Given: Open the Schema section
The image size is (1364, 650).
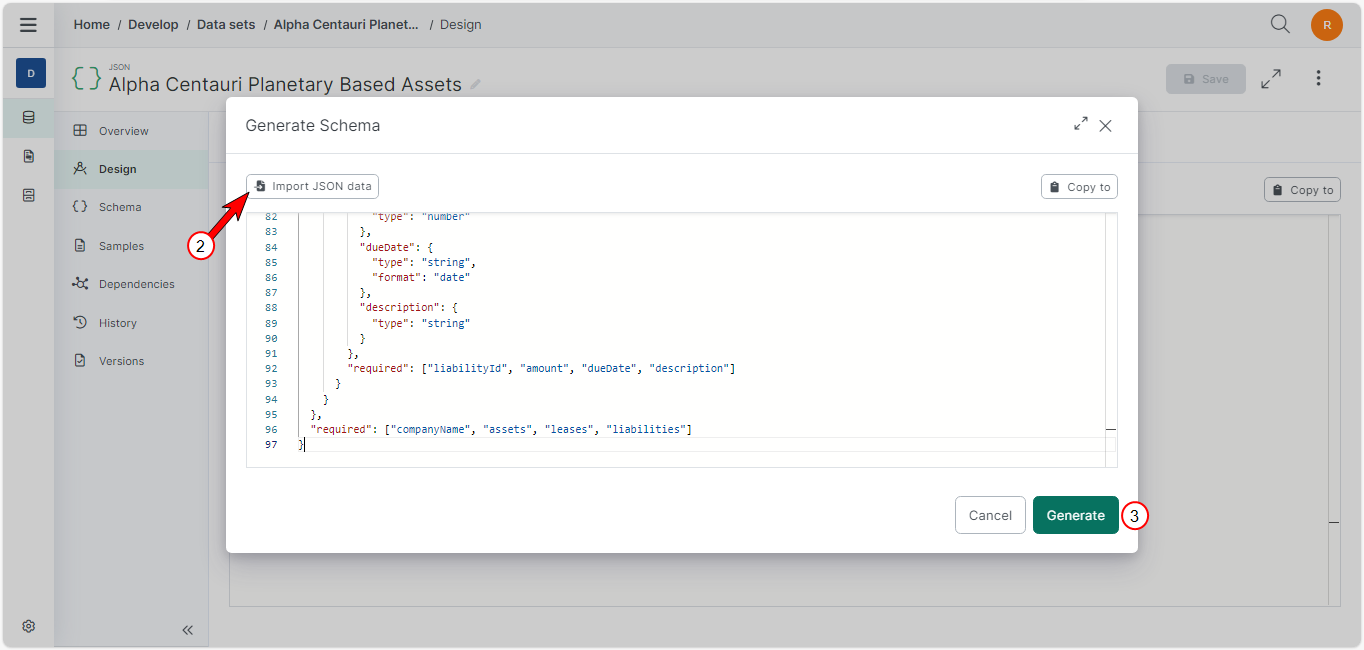Looking at the screenshot, I should coord(131,207).
